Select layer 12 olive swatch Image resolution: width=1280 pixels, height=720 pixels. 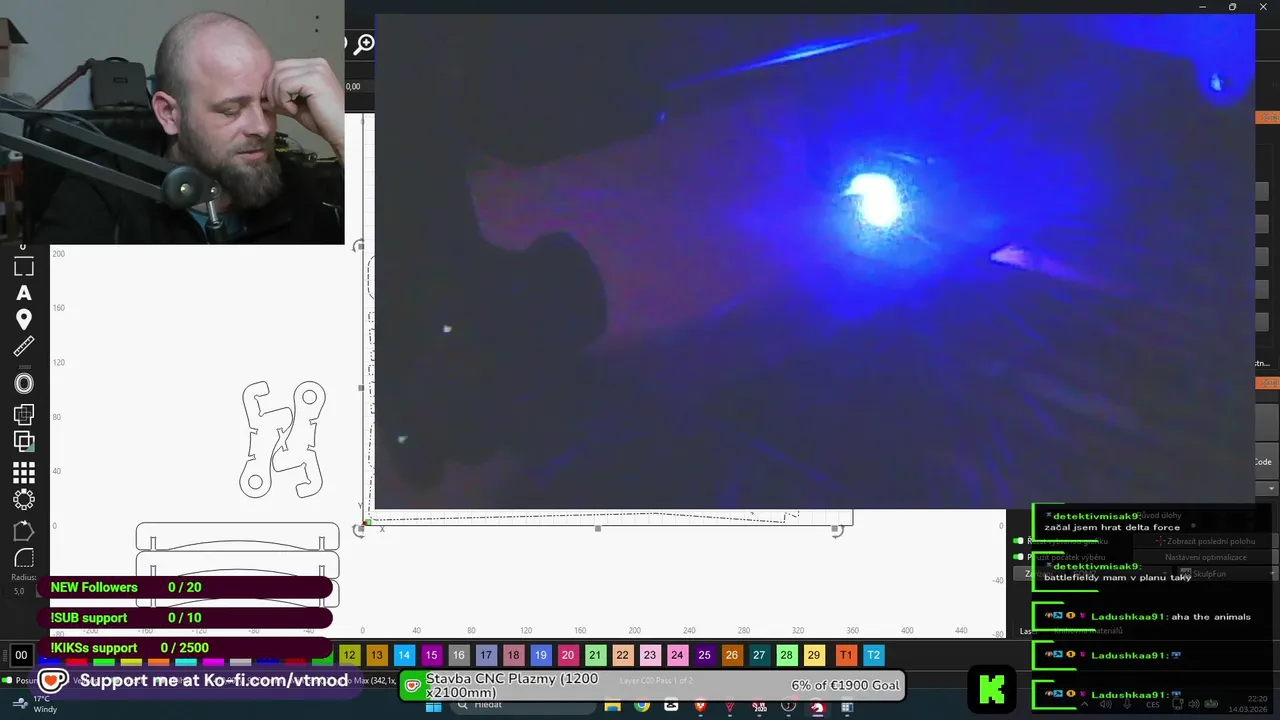coord(349,656)
